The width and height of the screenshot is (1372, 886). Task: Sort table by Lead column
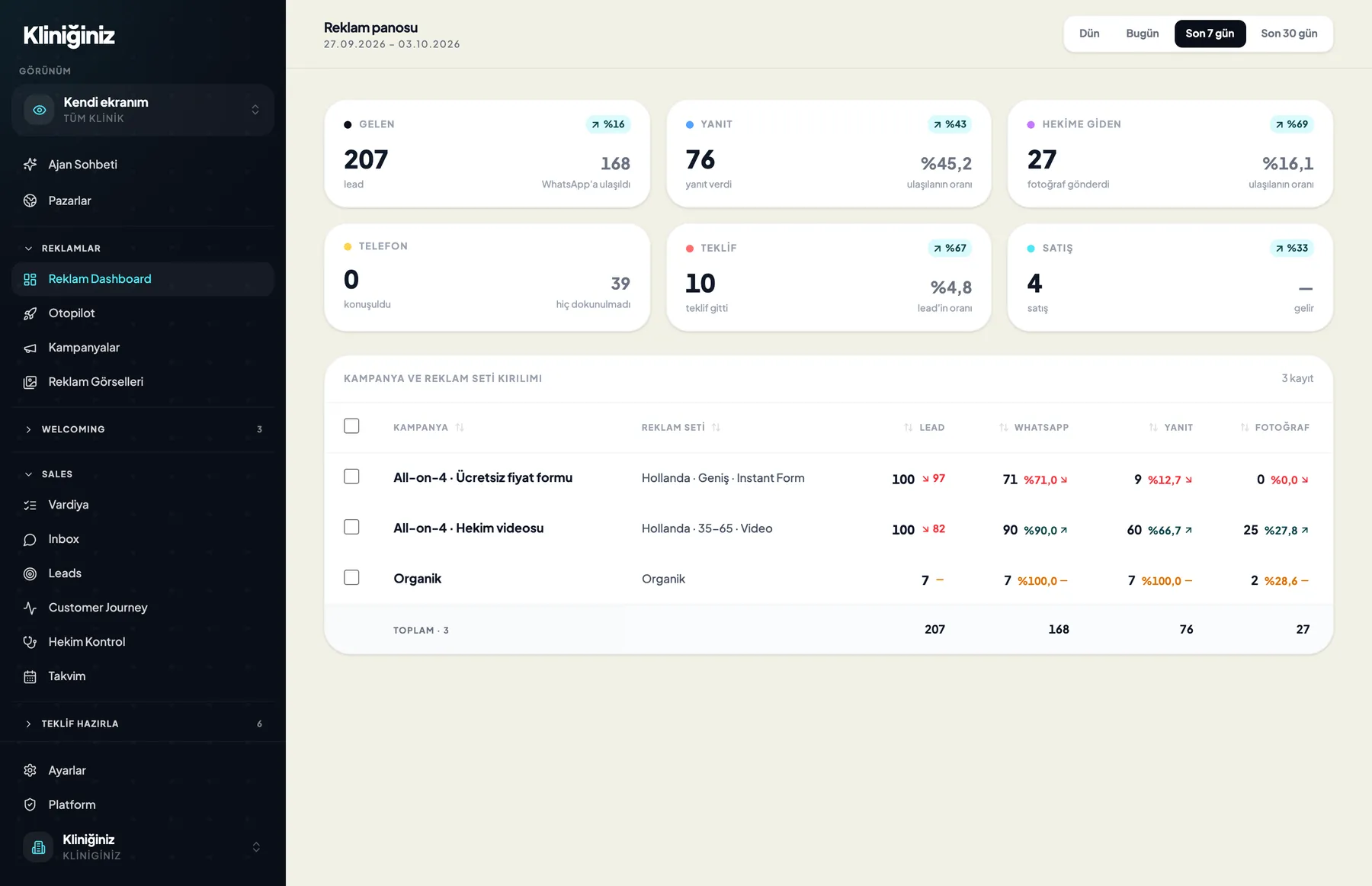924,427
